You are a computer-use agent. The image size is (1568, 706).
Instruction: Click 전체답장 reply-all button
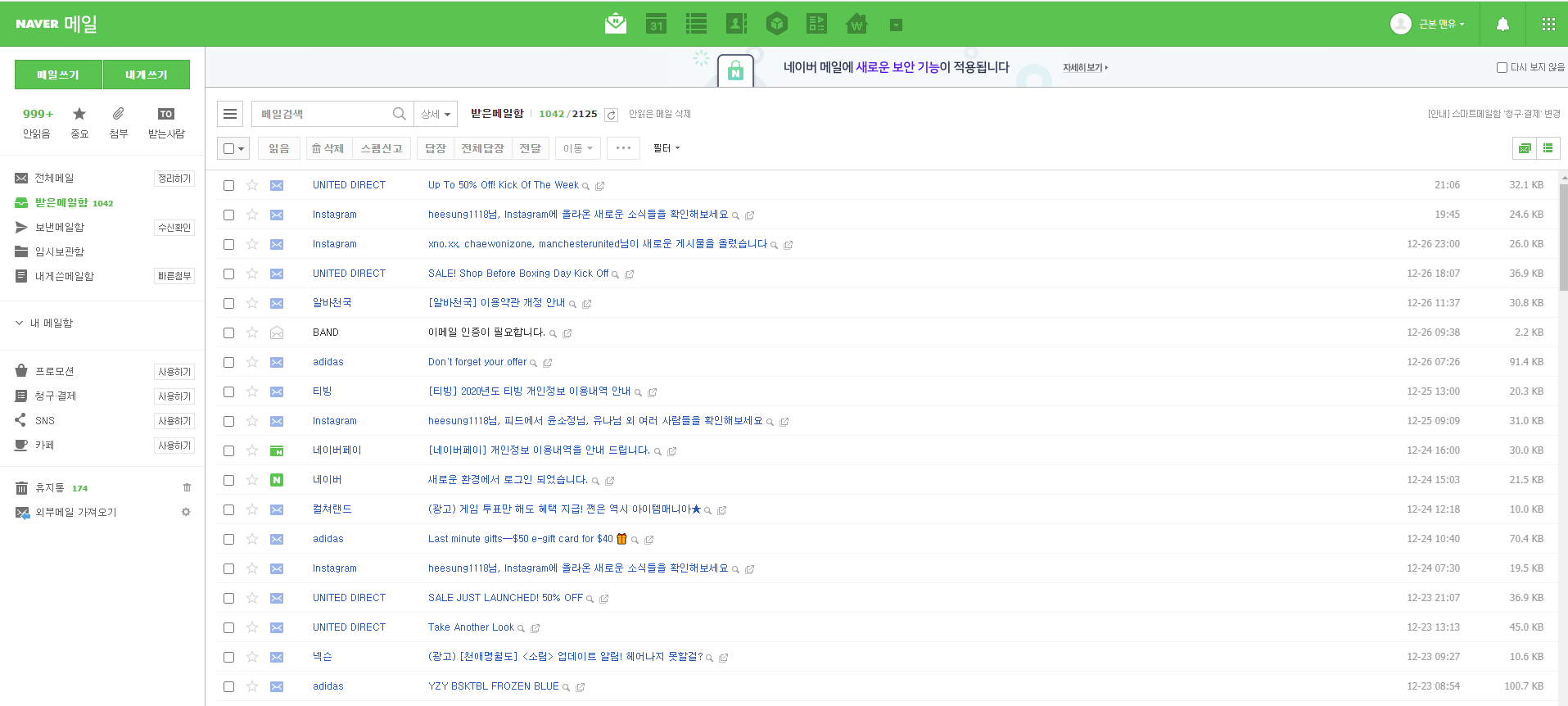(x=482, y=148)
